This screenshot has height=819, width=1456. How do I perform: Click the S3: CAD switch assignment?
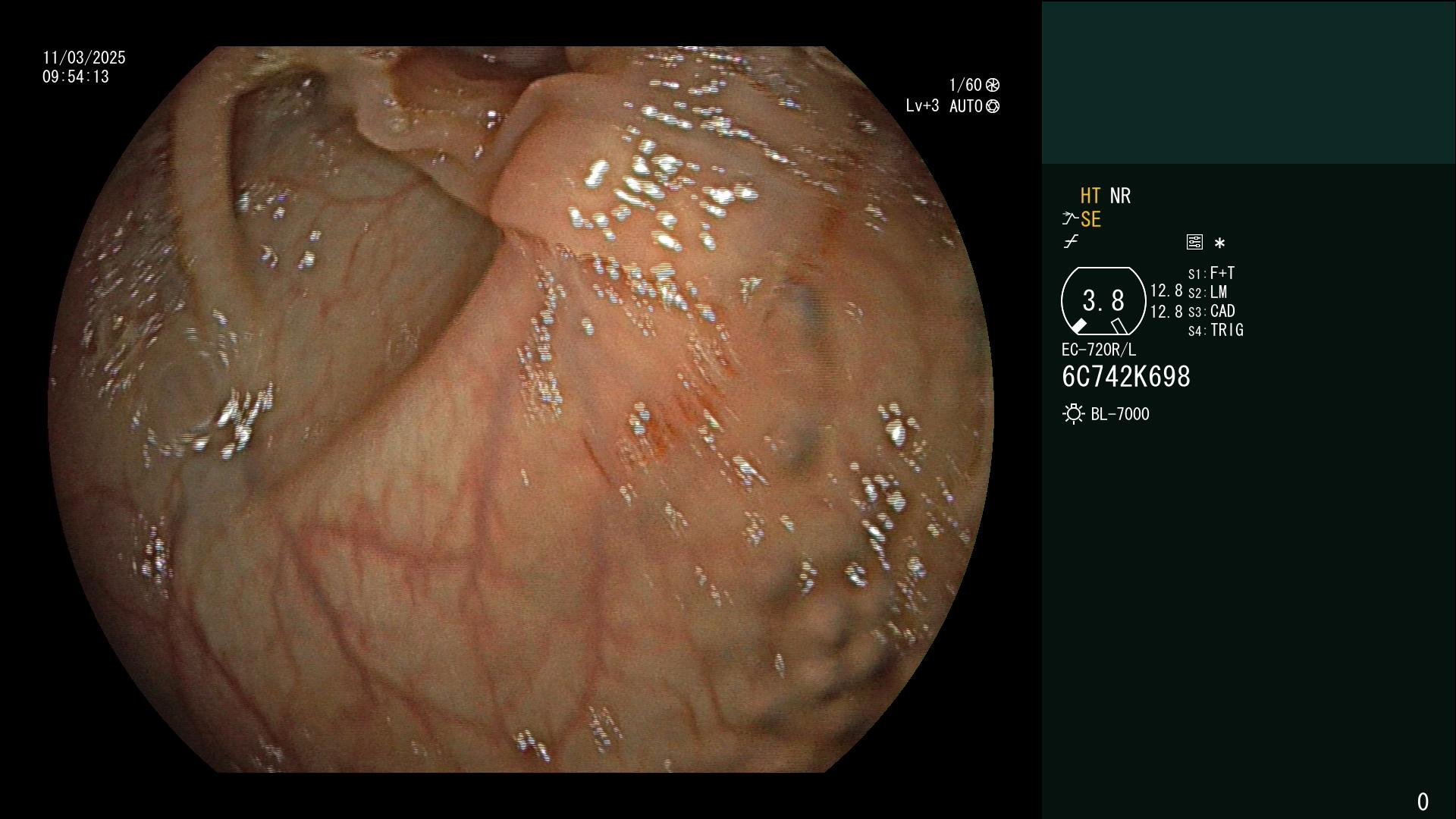tap(1212, 311)
